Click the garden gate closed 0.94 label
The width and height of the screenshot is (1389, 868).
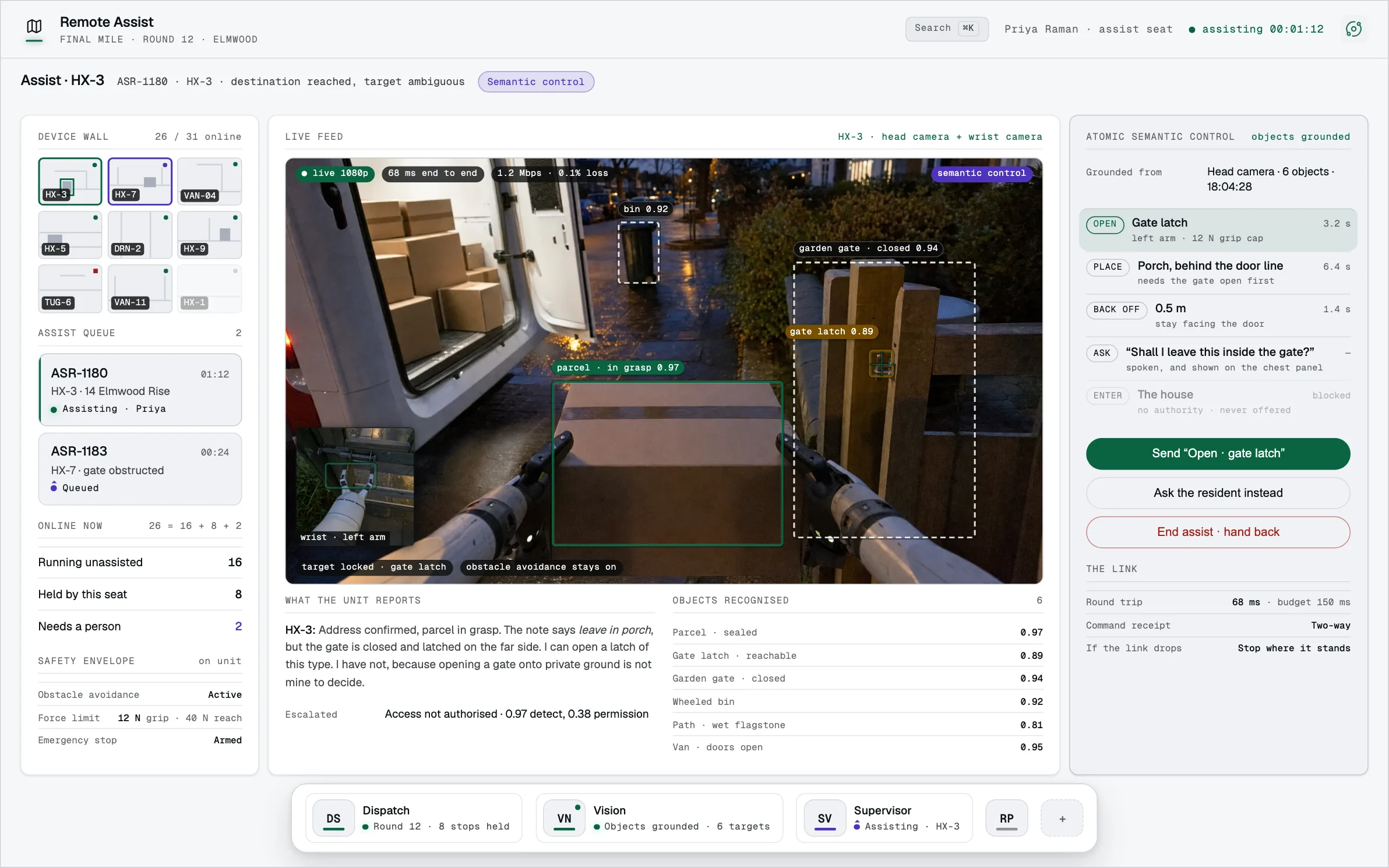[868, 248]
